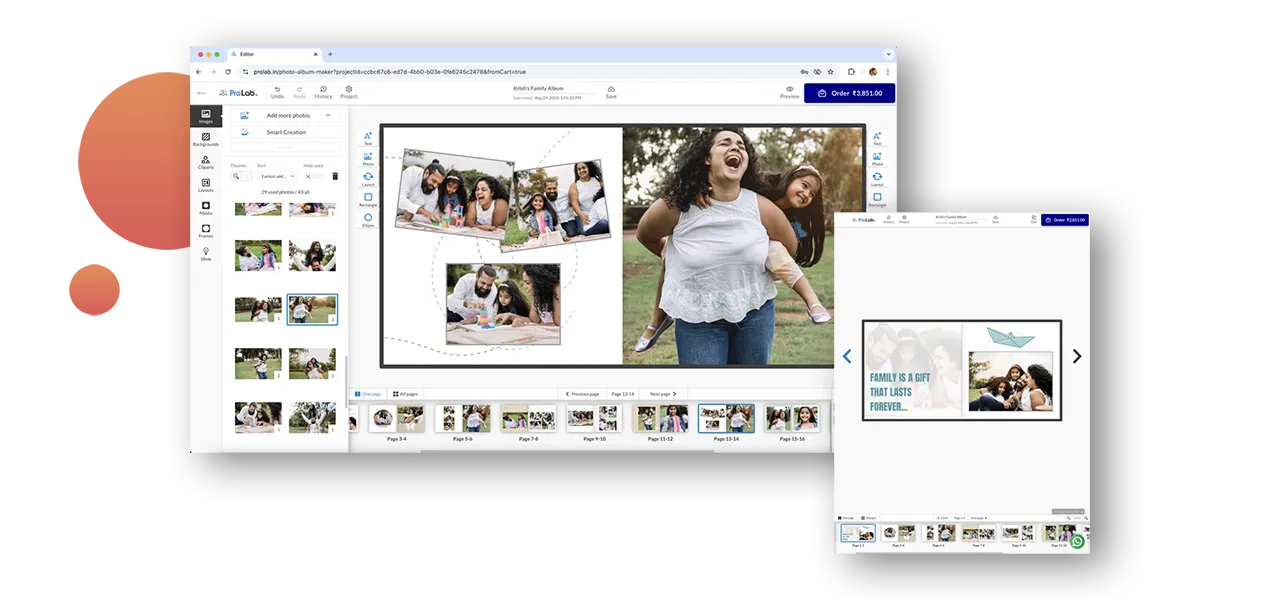Open the Frames panel
The image size is (1280, 600).
click(x=205, y=230)
